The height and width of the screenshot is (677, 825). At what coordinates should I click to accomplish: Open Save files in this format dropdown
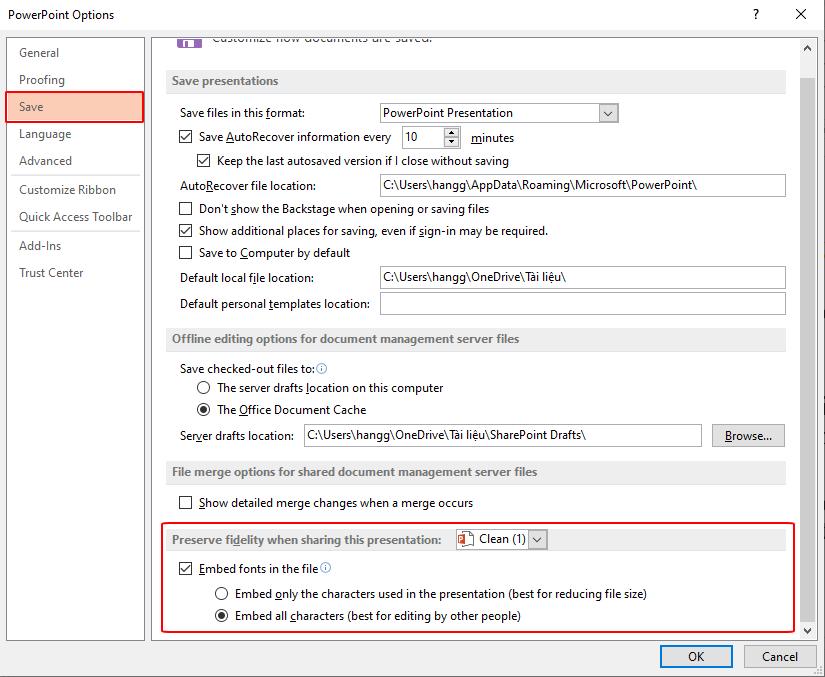coord(608,113)
